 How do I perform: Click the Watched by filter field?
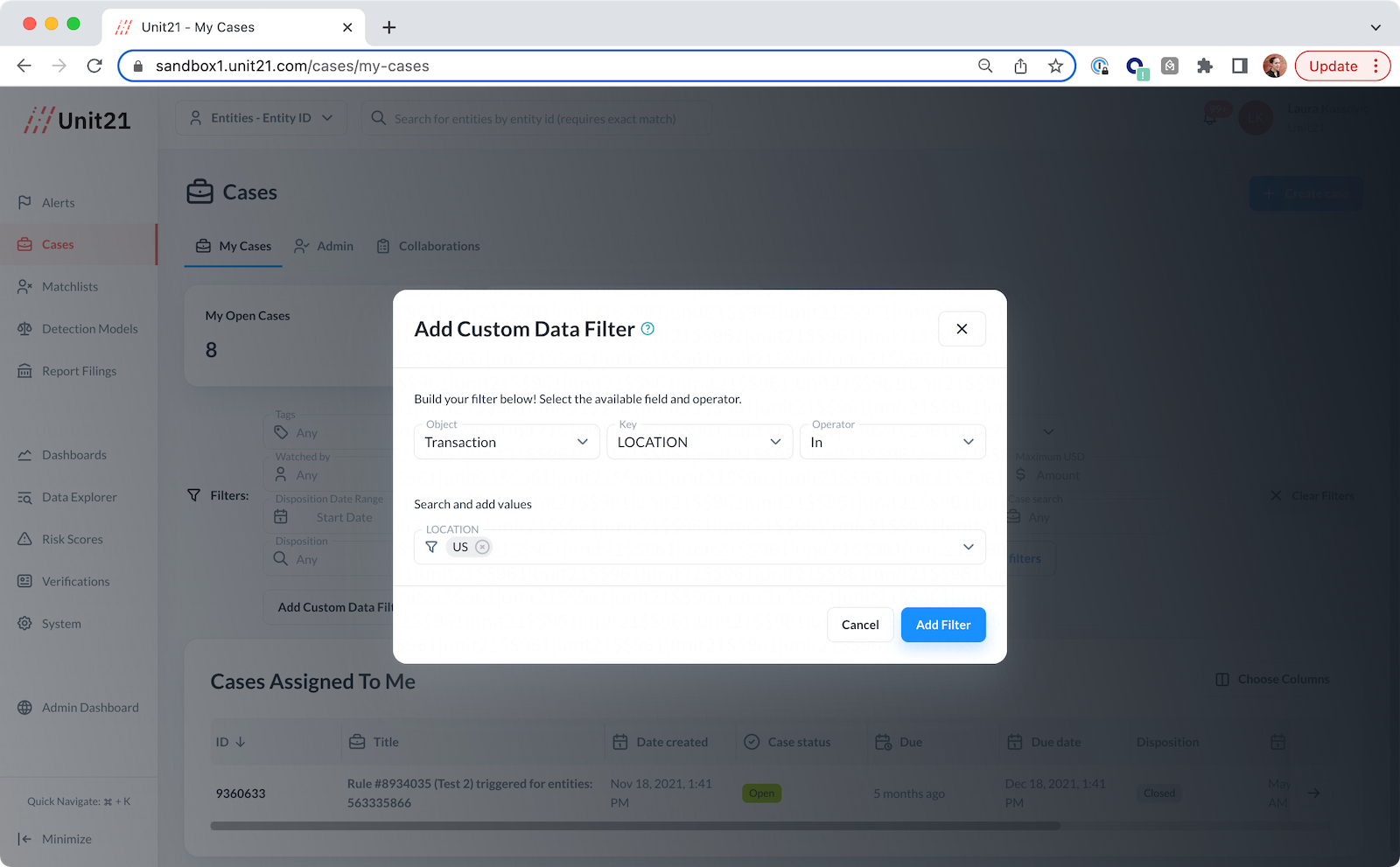329,475
